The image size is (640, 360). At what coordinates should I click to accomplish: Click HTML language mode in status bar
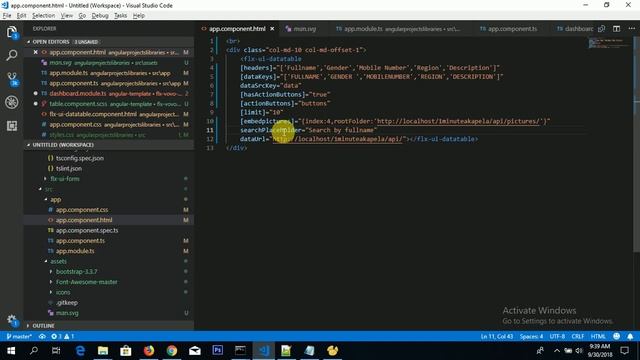pyautogui.click(x=598, y=336)
